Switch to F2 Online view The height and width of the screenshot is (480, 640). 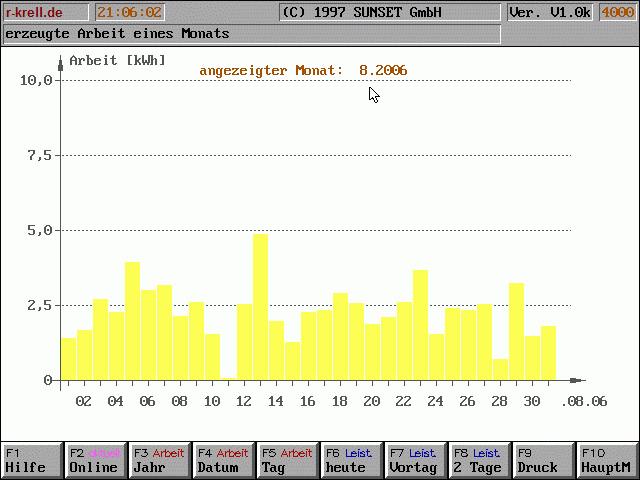[x=95, y=460]
